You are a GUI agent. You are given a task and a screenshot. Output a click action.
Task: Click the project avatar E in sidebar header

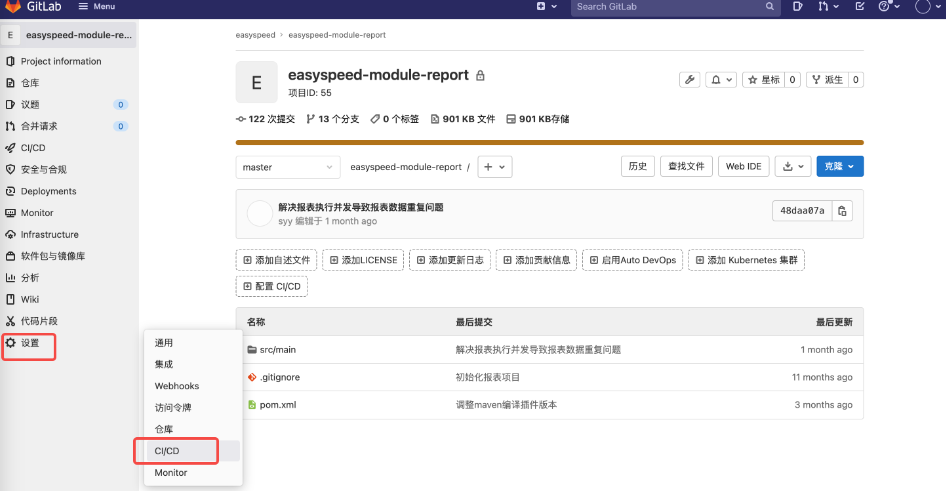pyautogui.click(x=10, y=35)
